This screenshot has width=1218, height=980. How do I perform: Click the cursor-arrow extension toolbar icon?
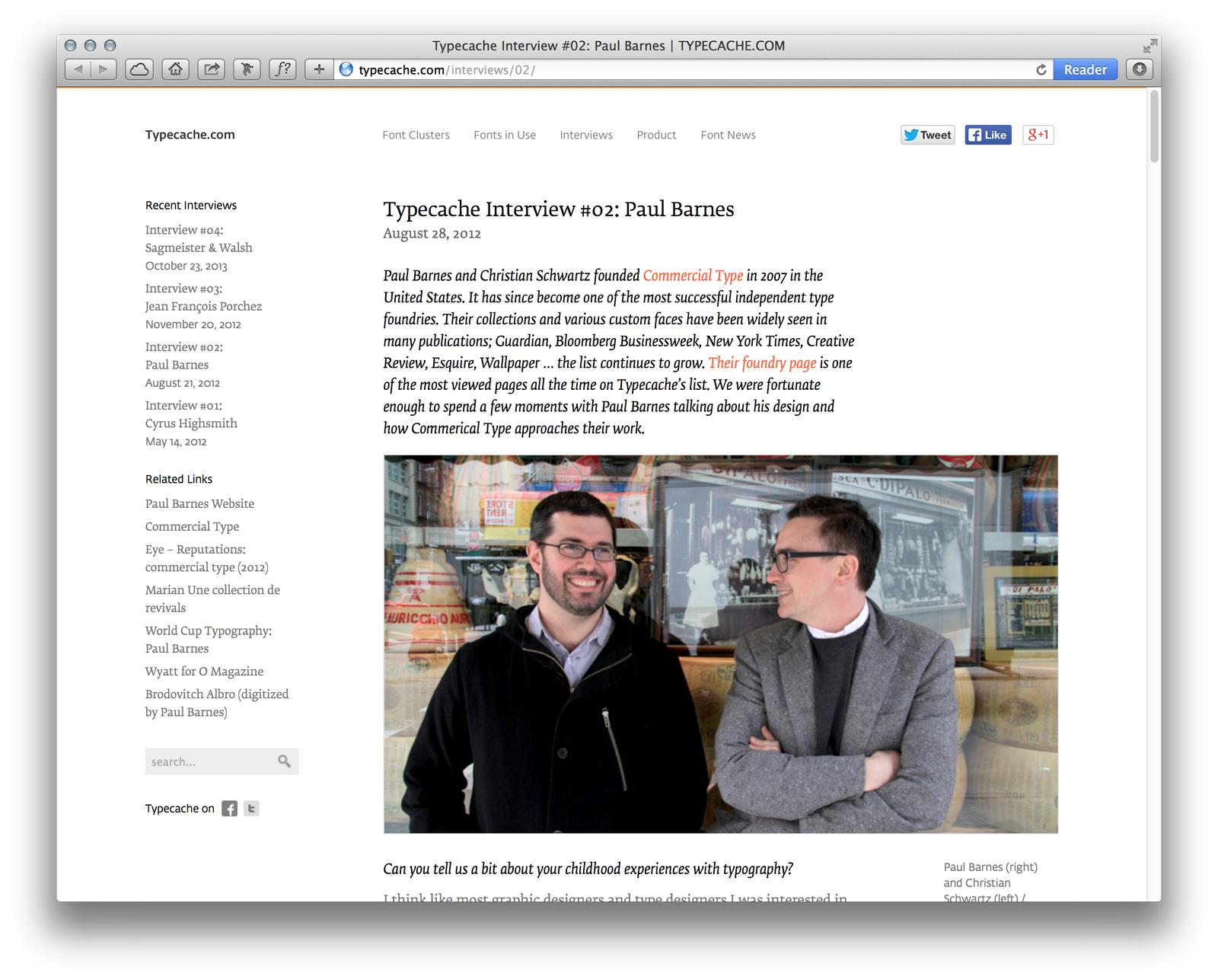click(247, 69)
